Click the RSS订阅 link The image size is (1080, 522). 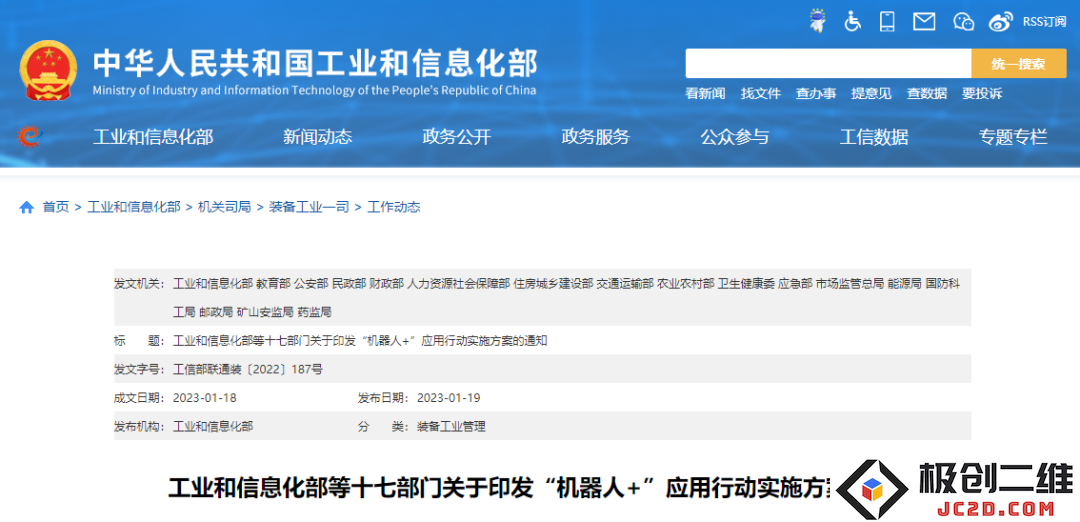(x=1044, y=22)
